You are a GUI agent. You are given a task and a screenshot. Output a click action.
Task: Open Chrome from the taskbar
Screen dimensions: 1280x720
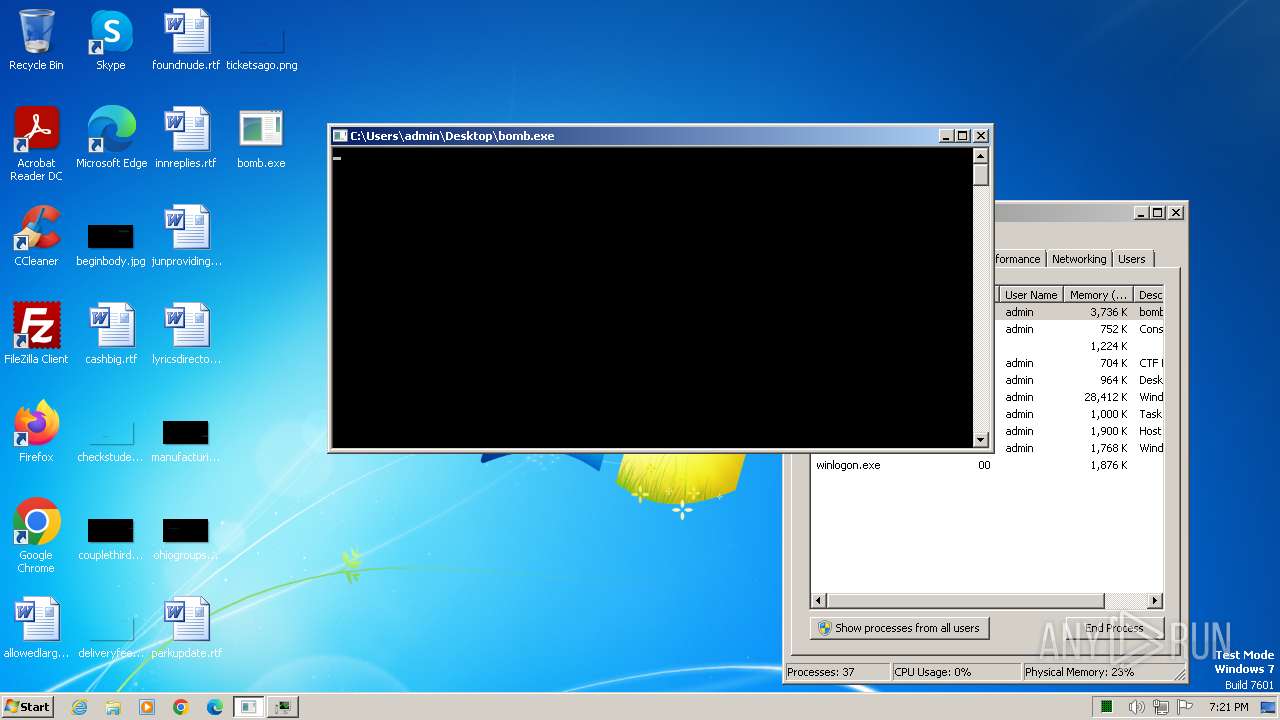181,707
